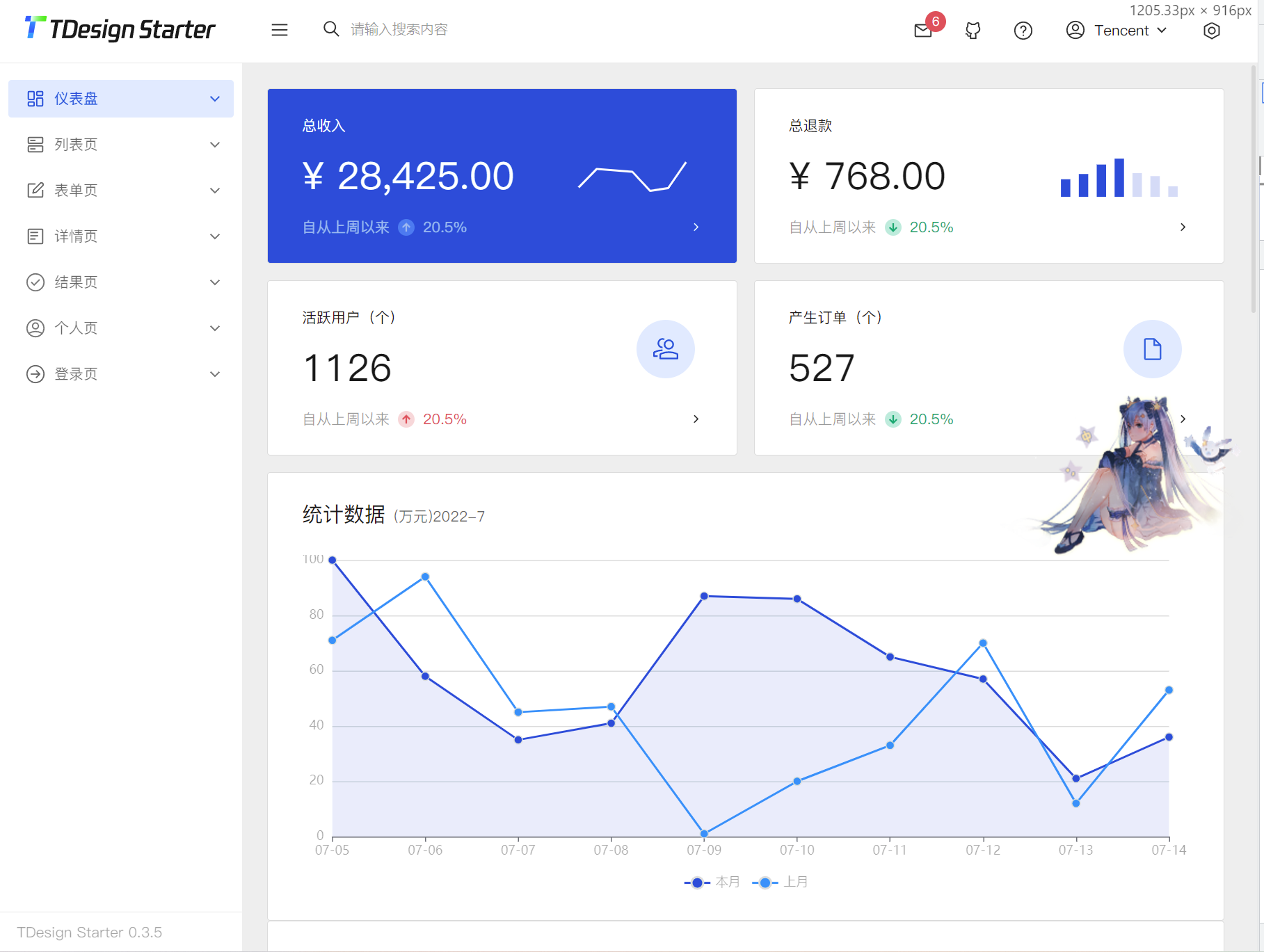Open the settings gear icon
Screen dimensions: 1264x952
[1211, 31]
